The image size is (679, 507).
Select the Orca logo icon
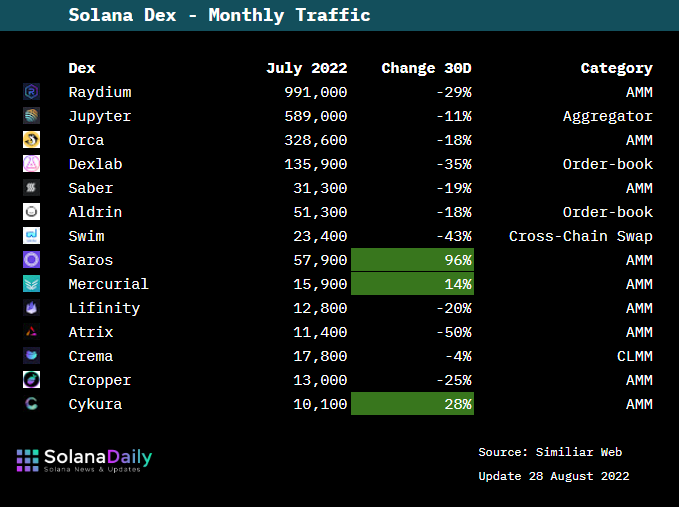pyautogui.click(x=31, y=140)
